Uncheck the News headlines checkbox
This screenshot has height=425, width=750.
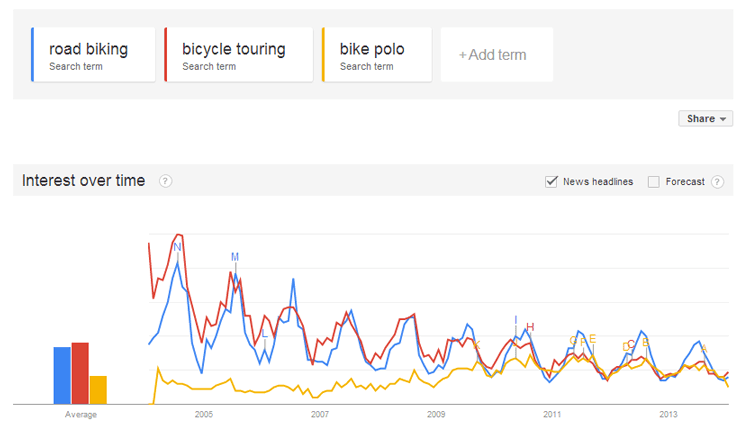tap(551, 182)
